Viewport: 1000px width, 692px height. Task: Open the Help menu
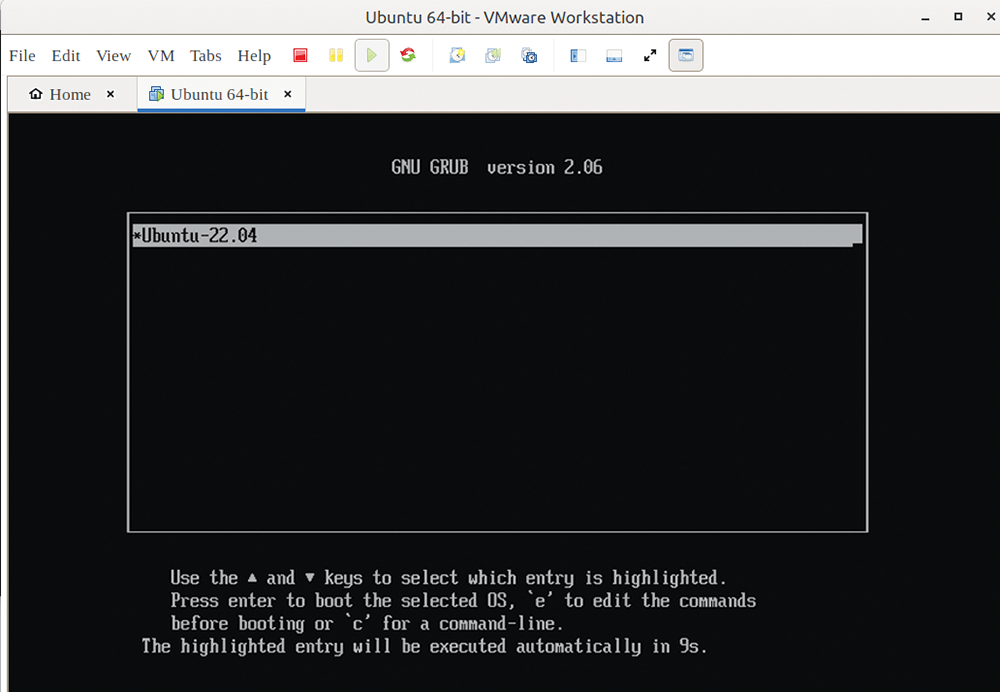point(254,55)
